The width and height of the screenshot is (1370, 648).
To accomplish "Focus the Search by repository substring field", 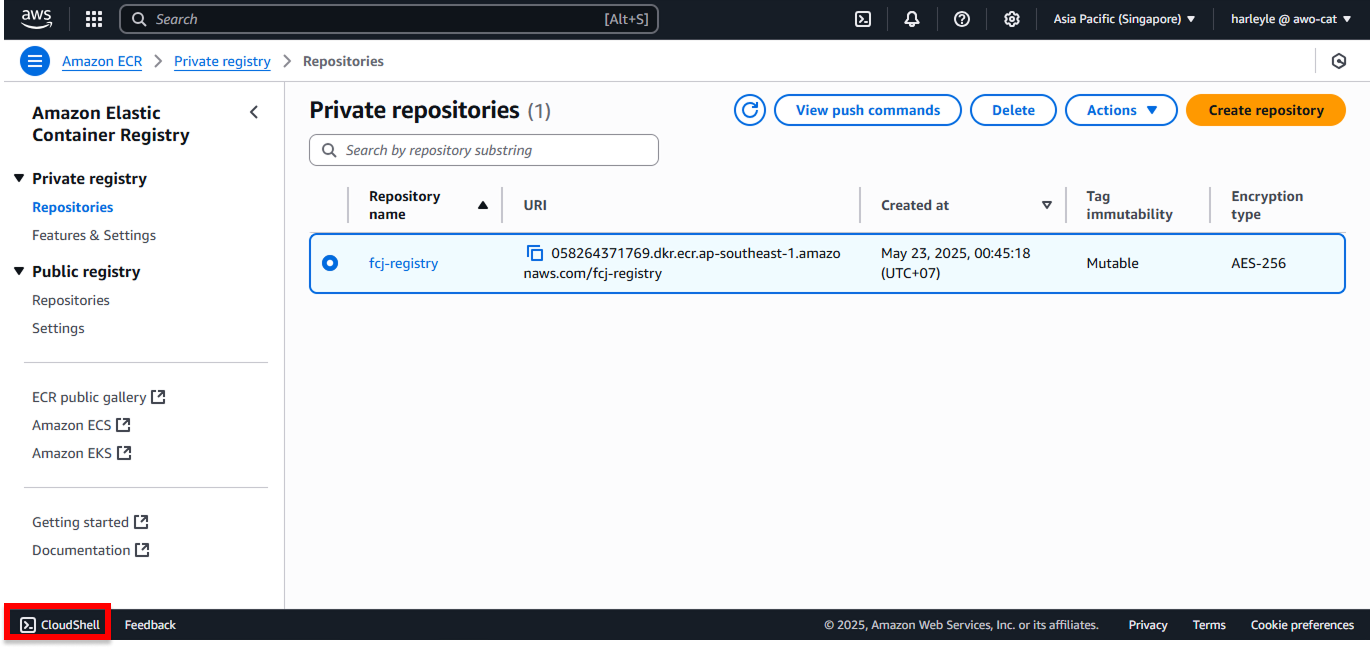I will (484, 150).
